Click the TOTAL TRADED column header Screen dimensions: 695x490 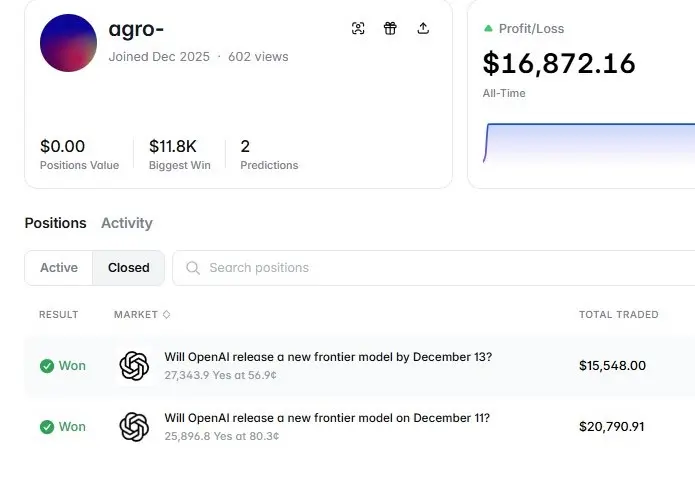tap(619, 314)
